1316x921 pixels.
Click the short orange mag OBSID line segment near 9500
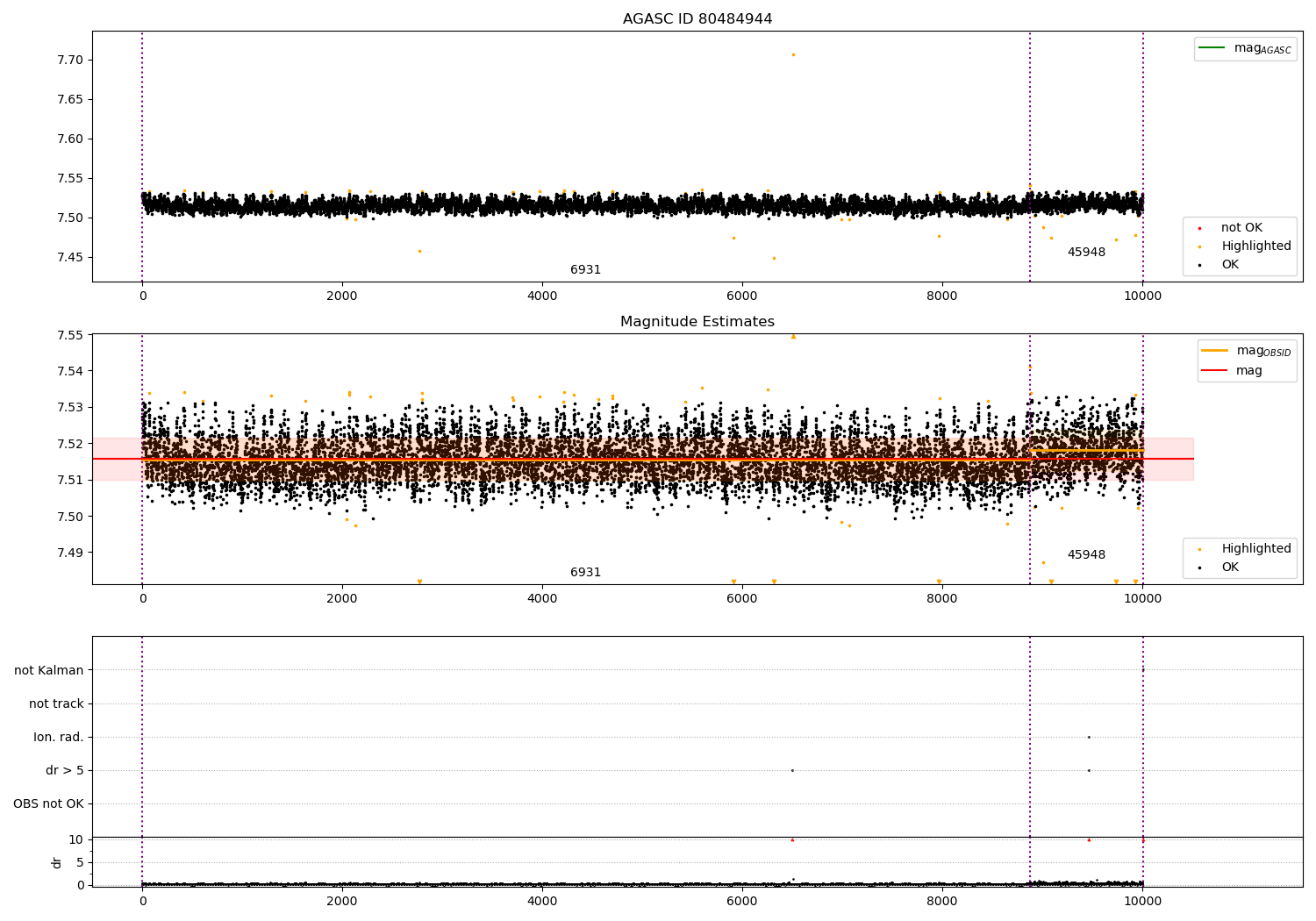[1087, 451]
